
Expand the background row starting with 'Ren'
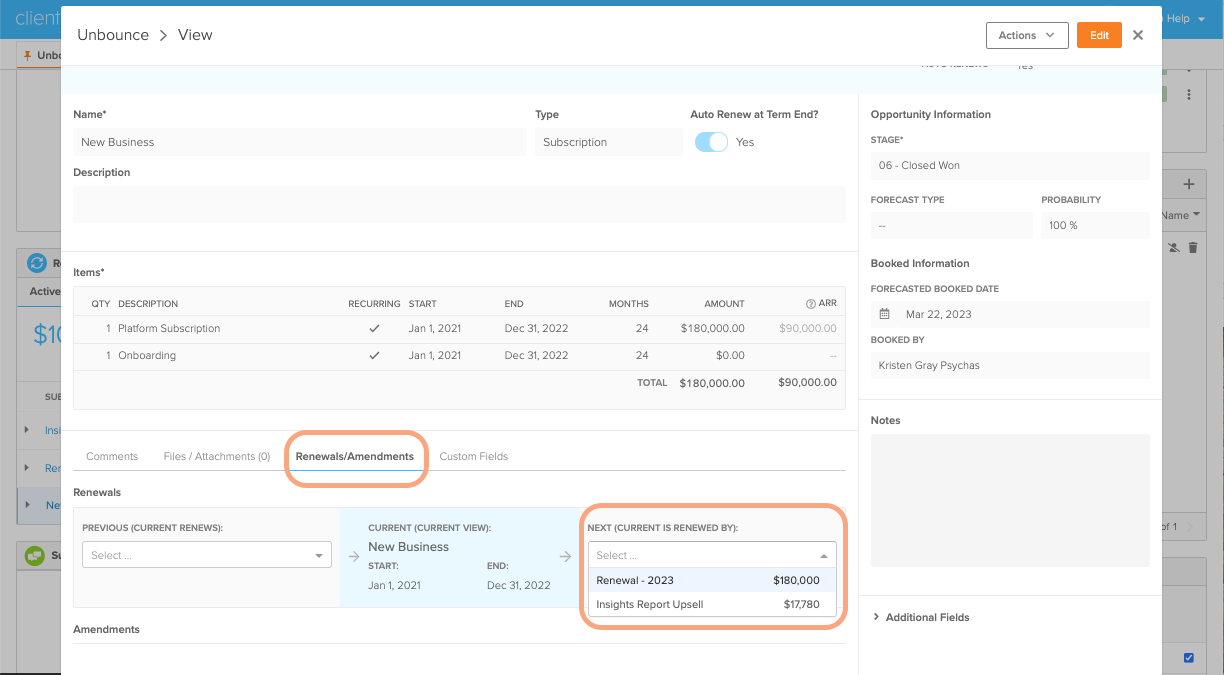pos(27,467)
